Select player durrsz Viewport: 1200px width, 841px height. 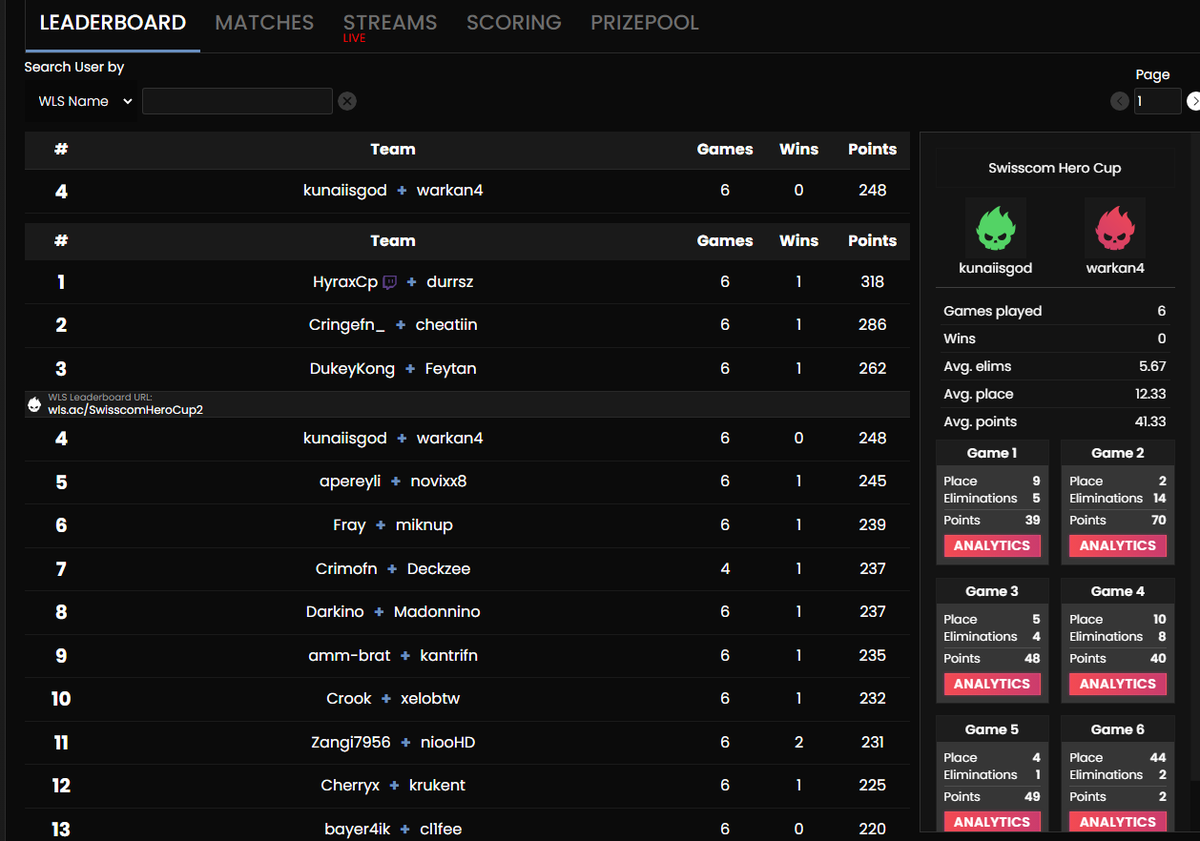click(x=450, y=282)
